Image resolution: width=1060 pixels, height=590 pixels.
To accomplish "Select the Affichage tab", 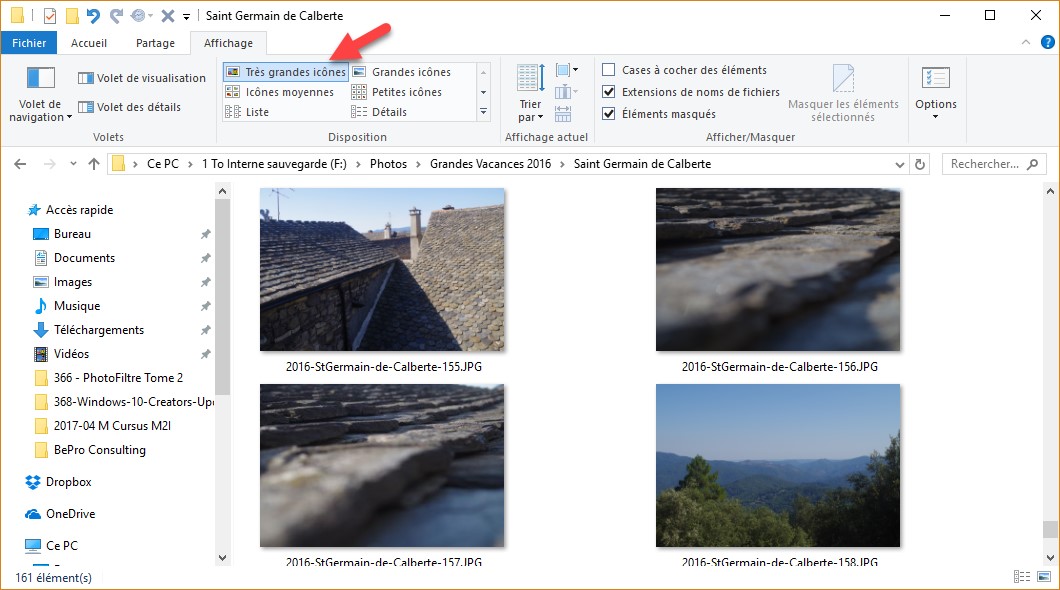I will 228,43.
